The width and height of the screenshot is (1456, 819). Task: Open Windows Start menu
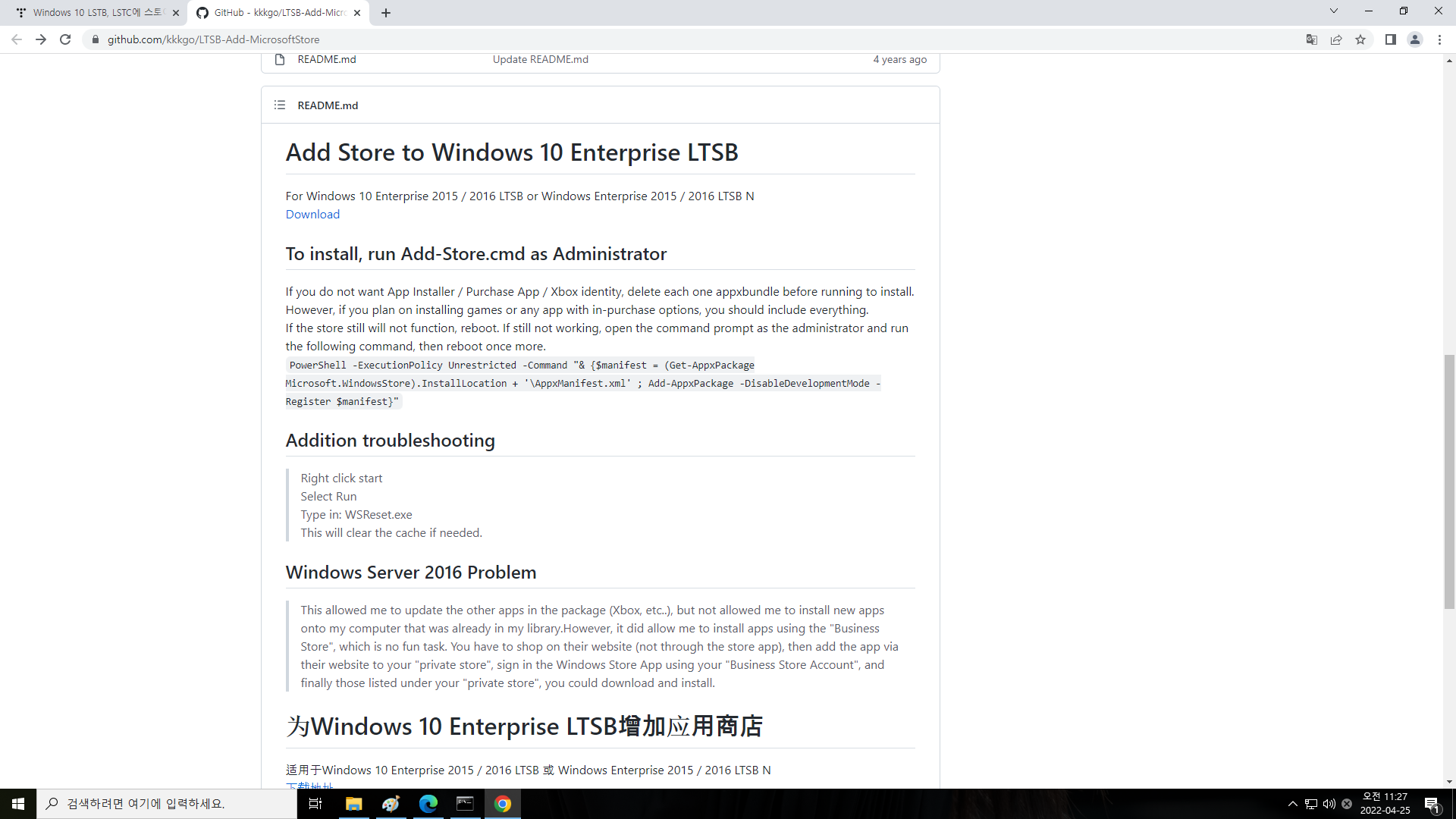tap(18, 804)
